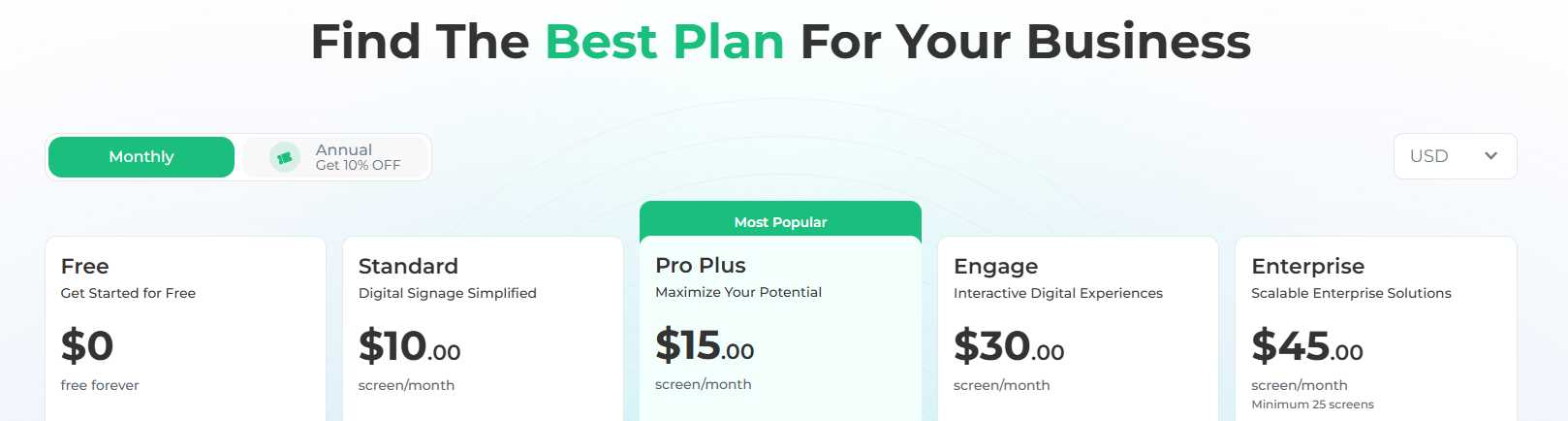This screenshot has width=1568, height=421.
Task: Click the Get 10% OFF text
Action: (x=358, y=166)
